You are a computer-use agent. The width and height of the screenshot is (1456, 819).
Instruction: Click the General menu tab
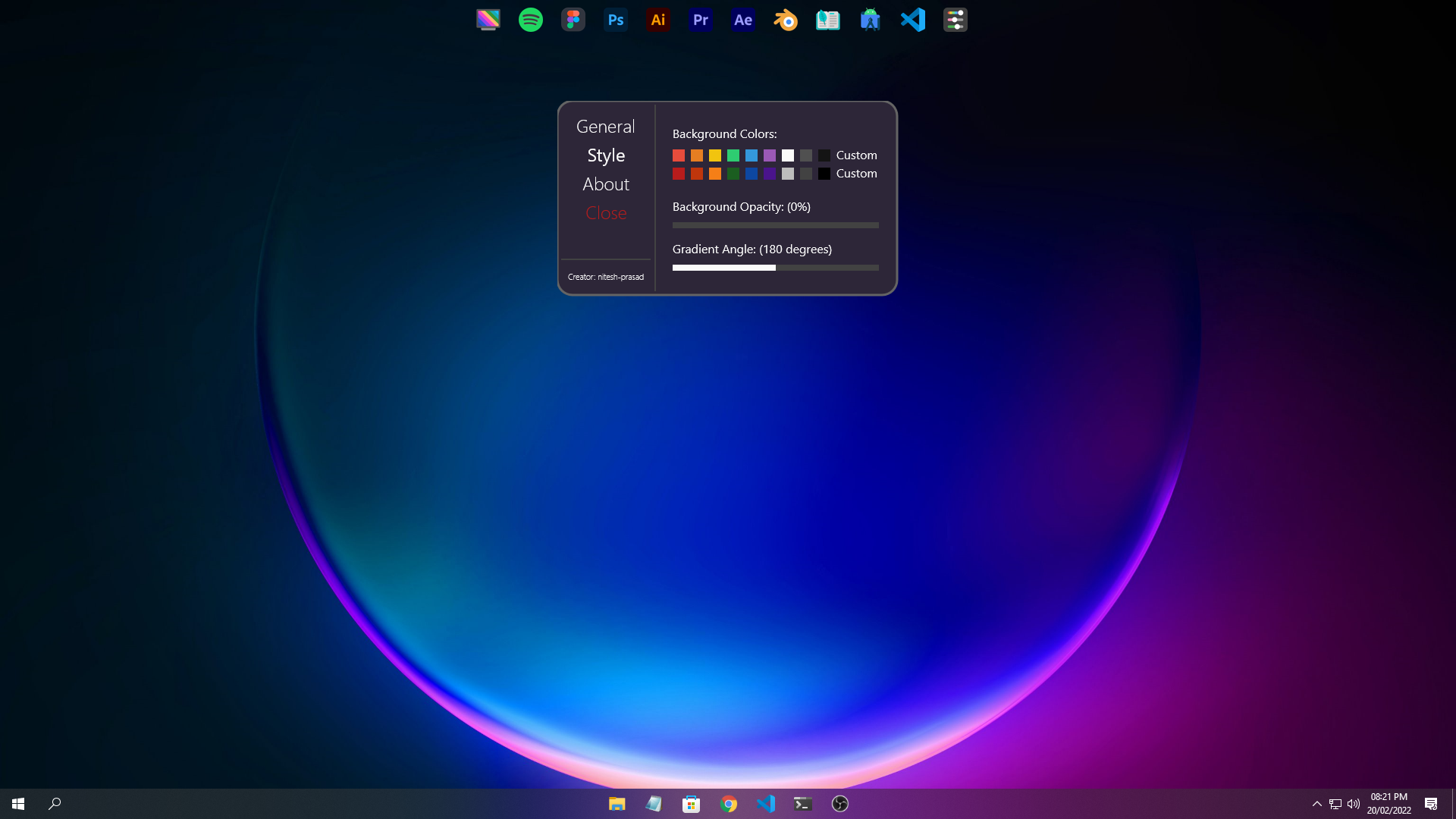point(606,126)
